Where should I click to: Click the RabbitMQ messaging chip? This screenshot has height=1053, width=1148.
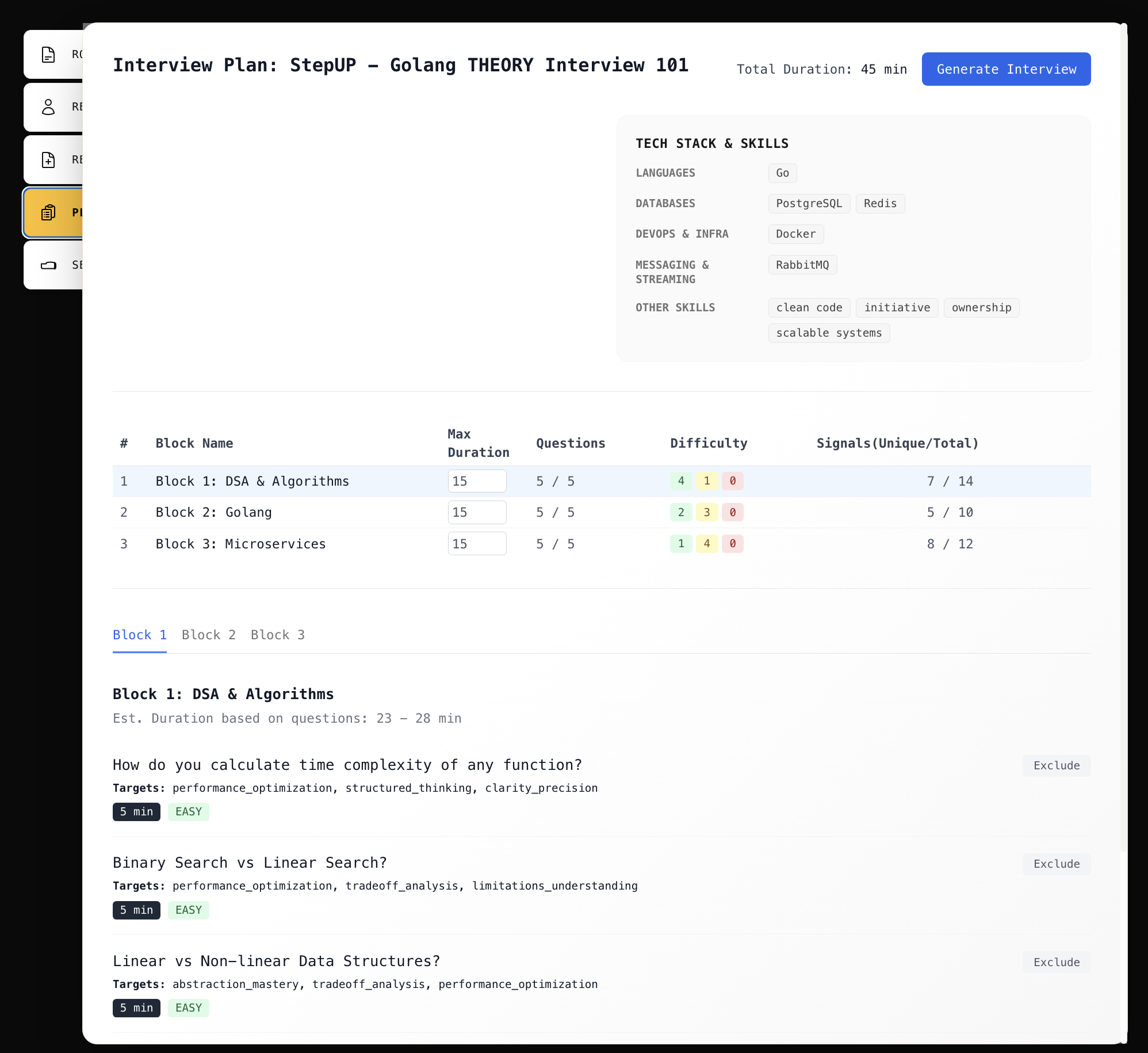[x=802, y=265]
